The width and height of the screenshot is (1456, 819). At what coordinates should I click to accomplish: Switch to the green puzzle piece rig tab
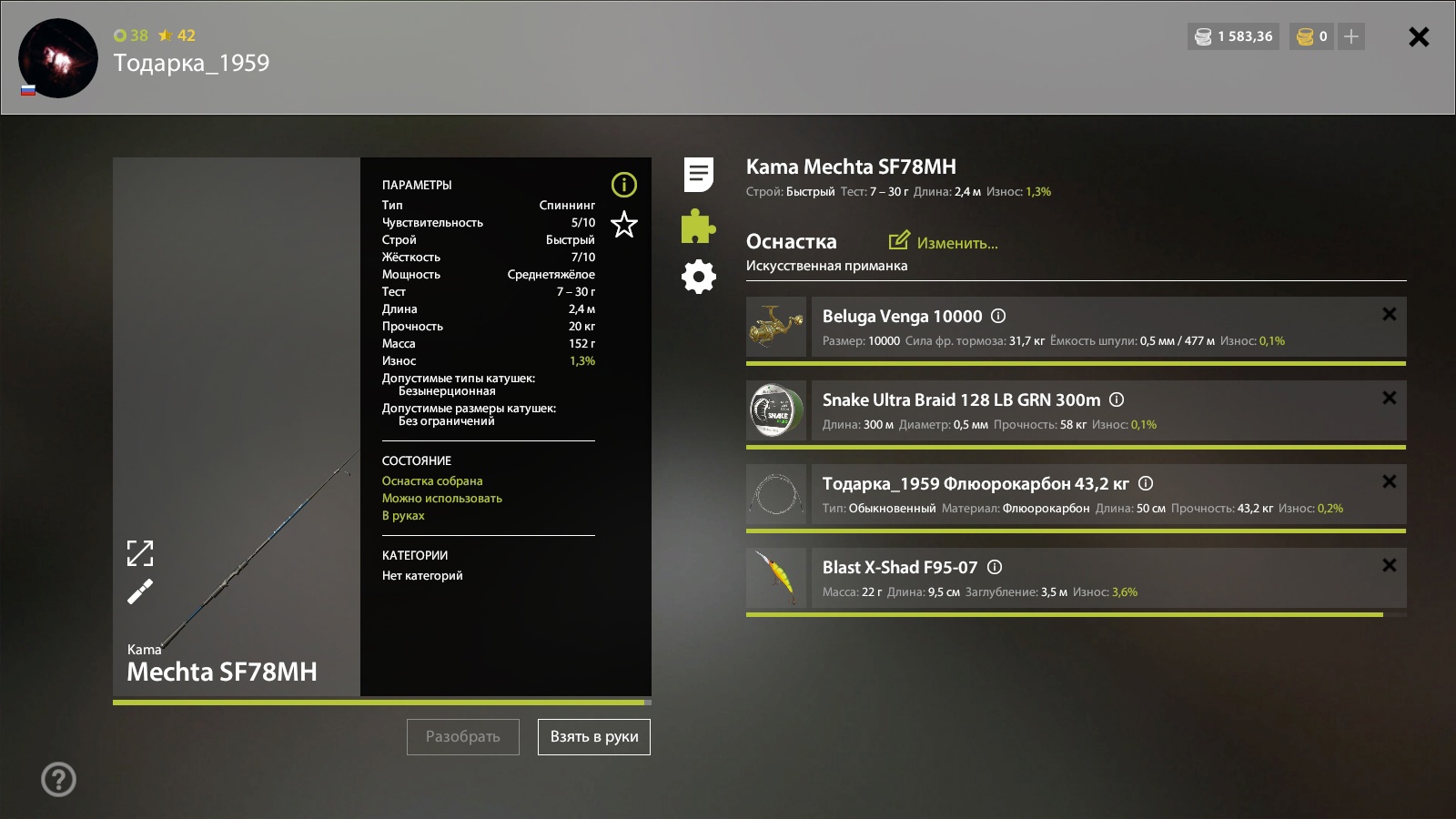pos(699,227)
